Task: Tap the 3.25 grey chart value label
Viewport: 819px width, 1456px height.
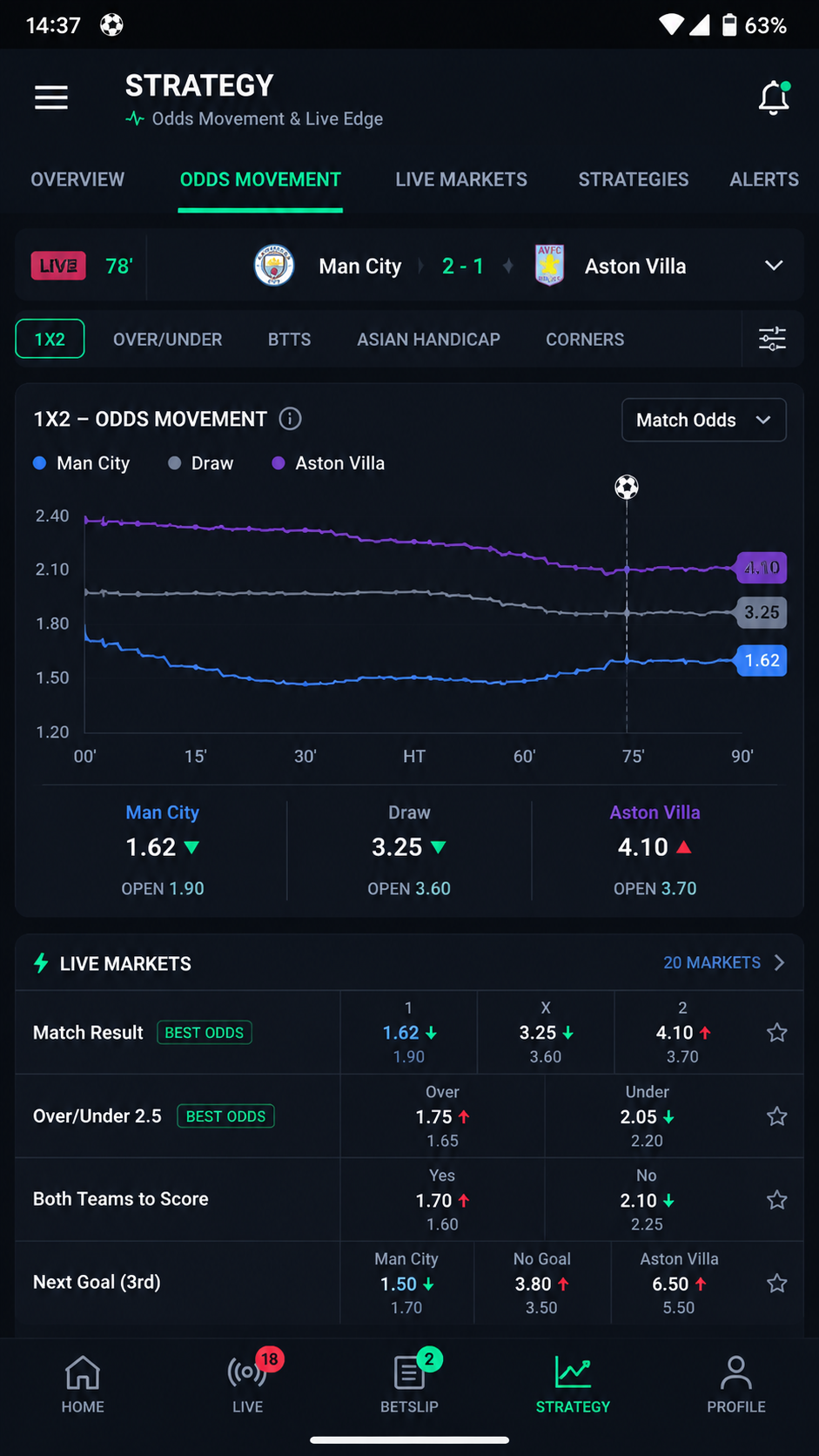Action: tap(762, 612)
